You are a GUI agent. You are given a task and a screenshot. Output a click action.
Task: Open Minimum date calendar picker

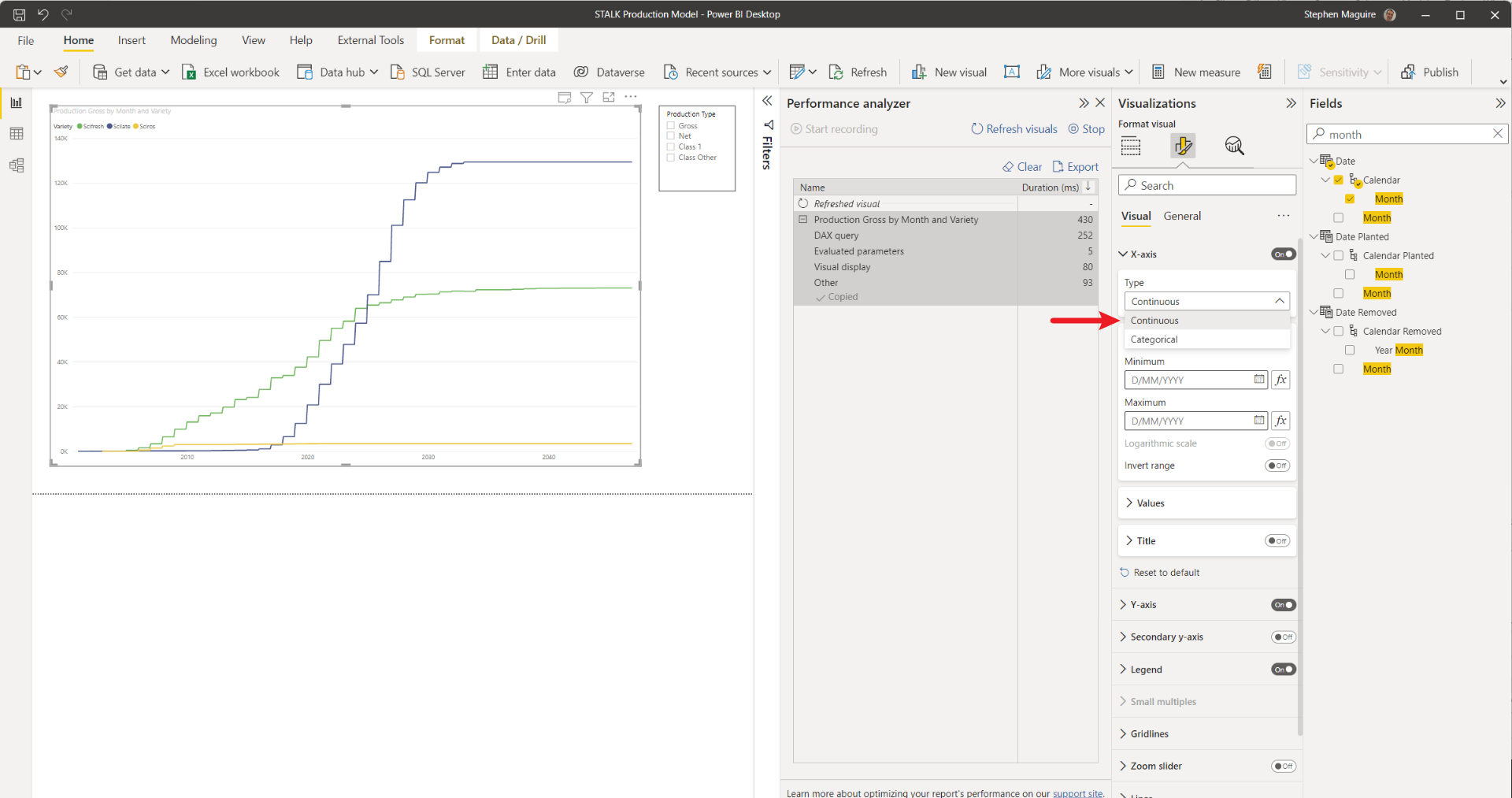(x=1259, y=380)
